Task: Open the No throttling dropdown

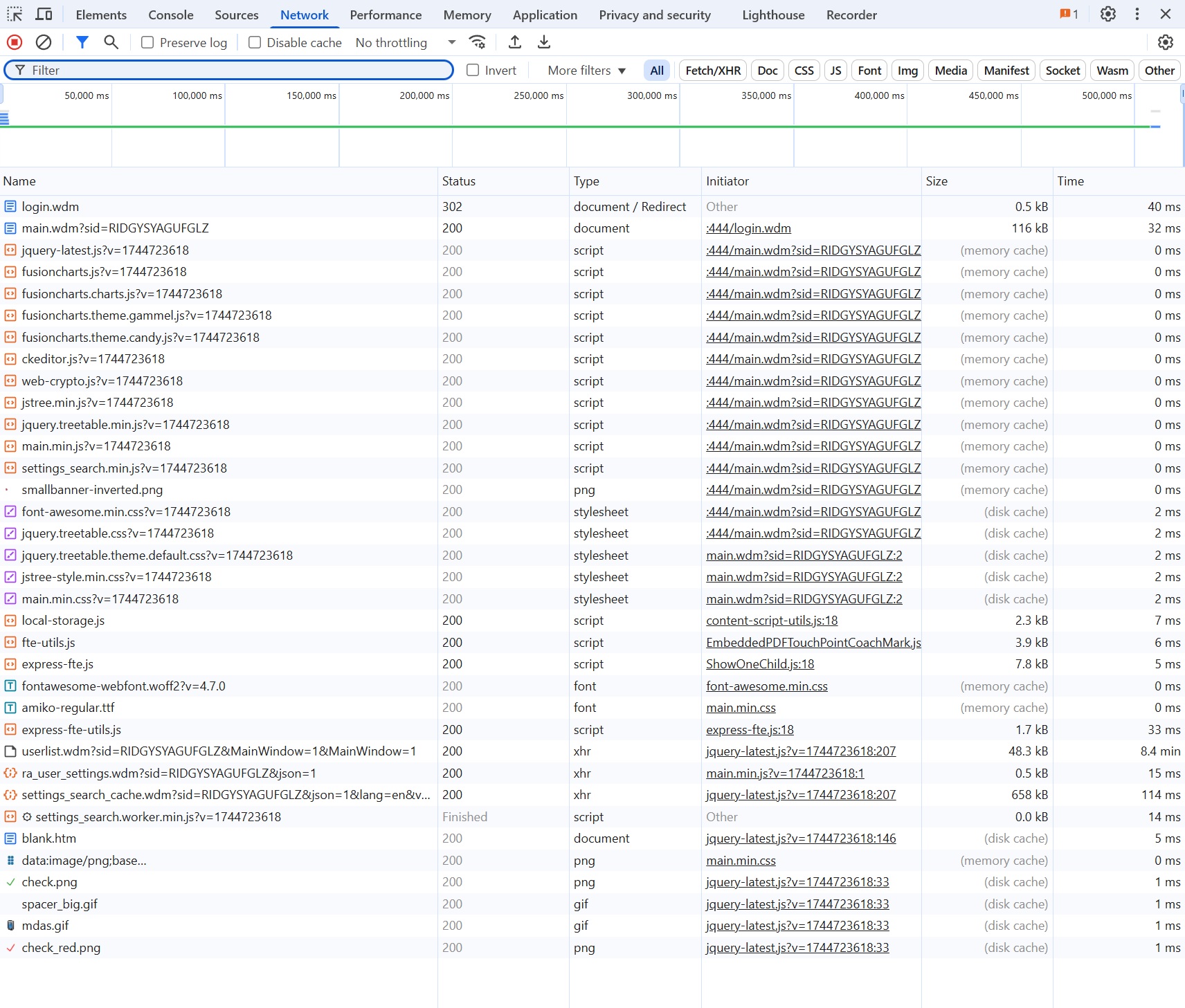Action: (405, 43)
